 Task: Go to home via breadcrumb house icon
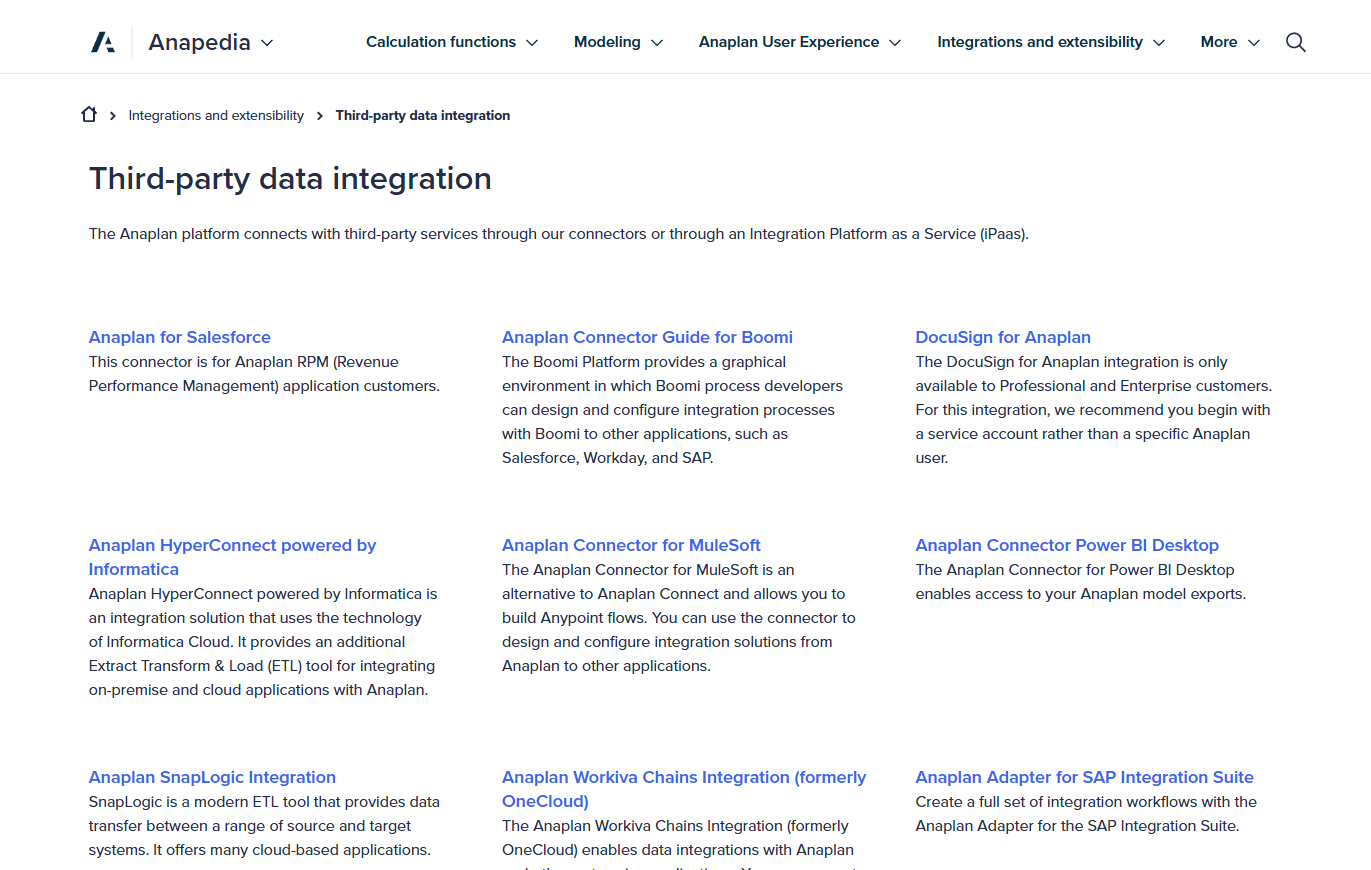89,115
